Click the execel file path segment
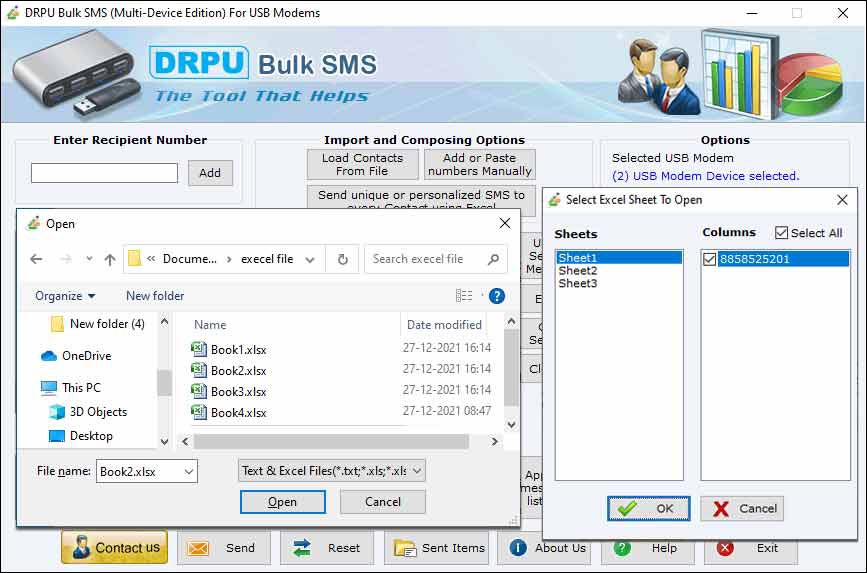This screenshot has height=573, width=867. point(267,259)
